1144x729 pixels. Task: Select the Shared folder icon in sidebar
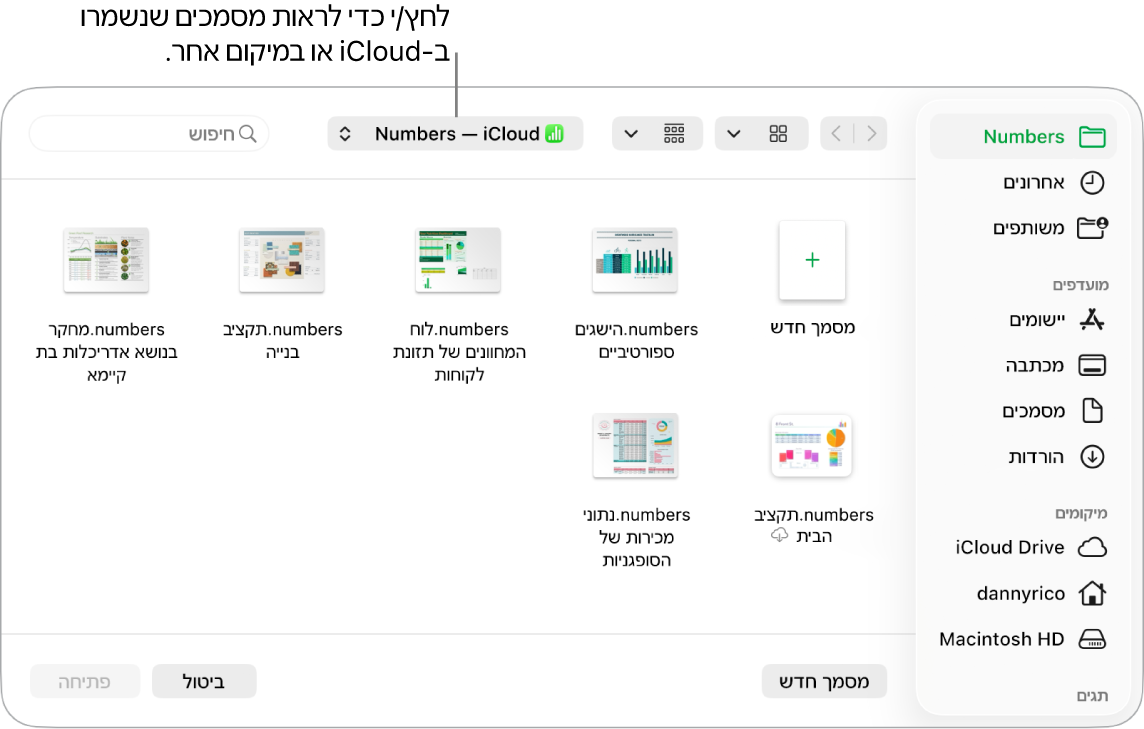click(1092, 228)
